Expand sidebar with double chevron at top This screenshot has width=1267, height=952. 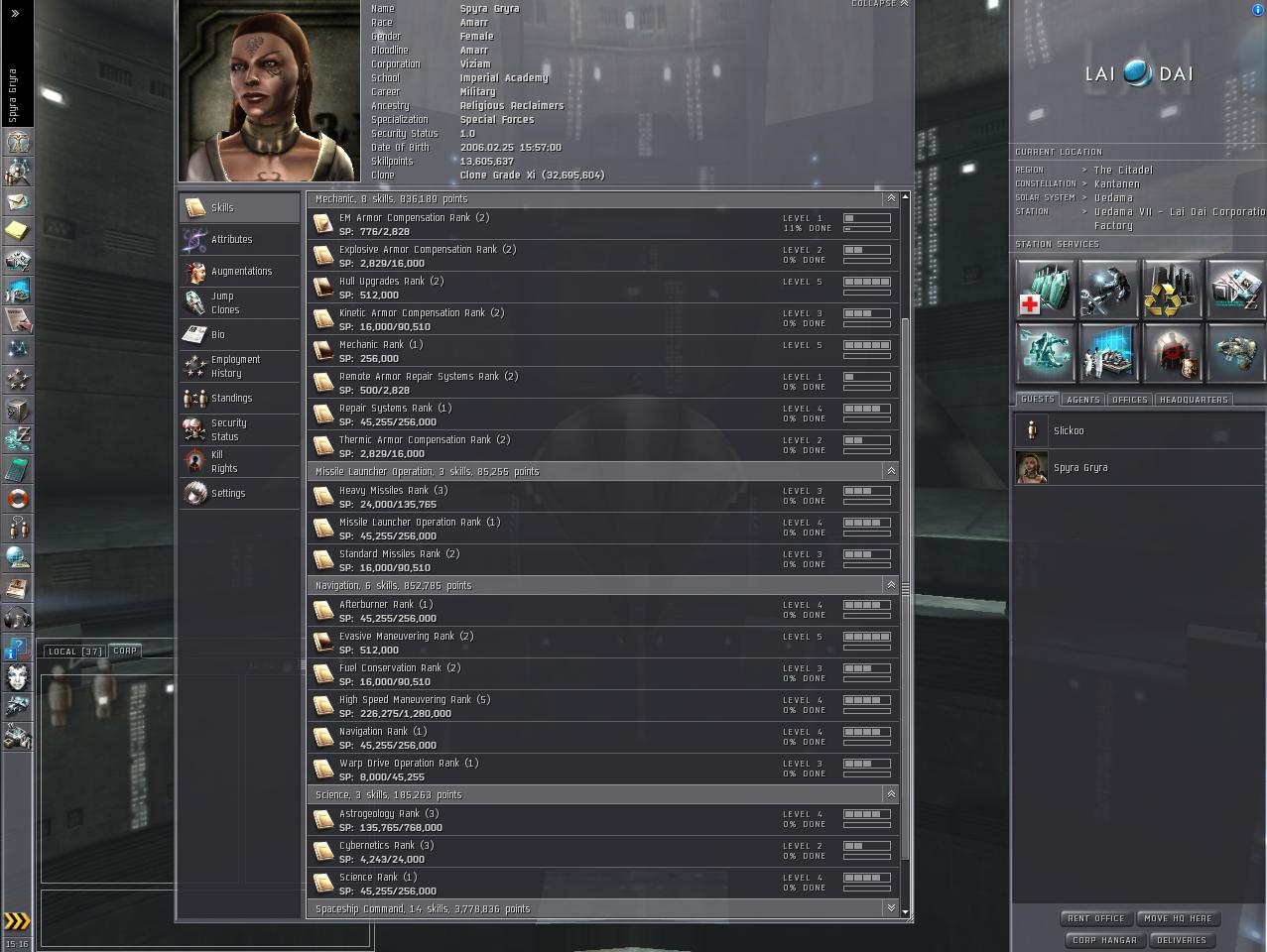coord(15,13)
